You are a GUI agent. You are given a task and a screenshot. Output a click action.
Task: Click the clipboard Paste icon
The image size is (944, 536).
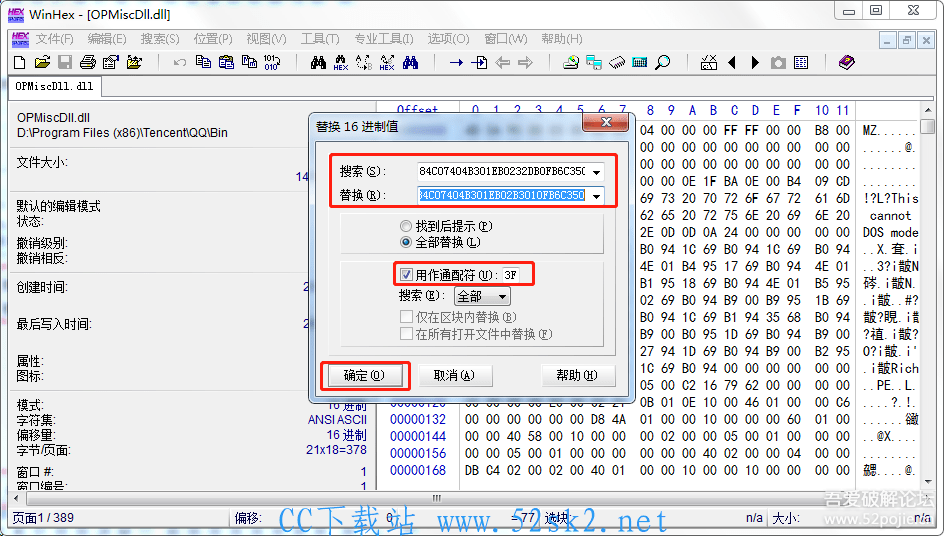coord(226,62)
